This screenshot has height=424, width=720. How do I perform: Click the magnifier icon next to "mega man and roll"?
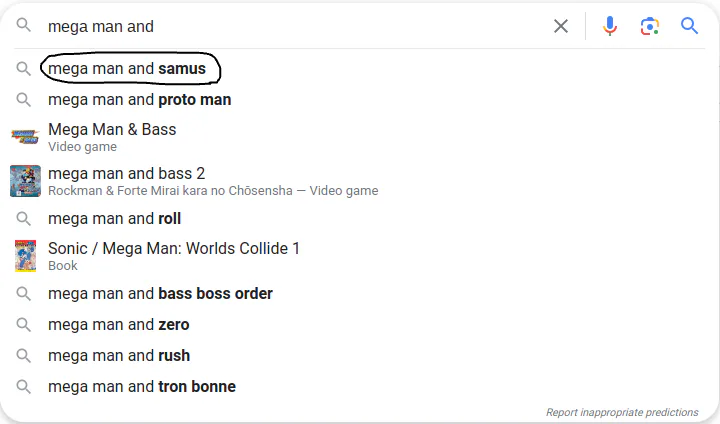pyautogui.click(x=24, y=218)
